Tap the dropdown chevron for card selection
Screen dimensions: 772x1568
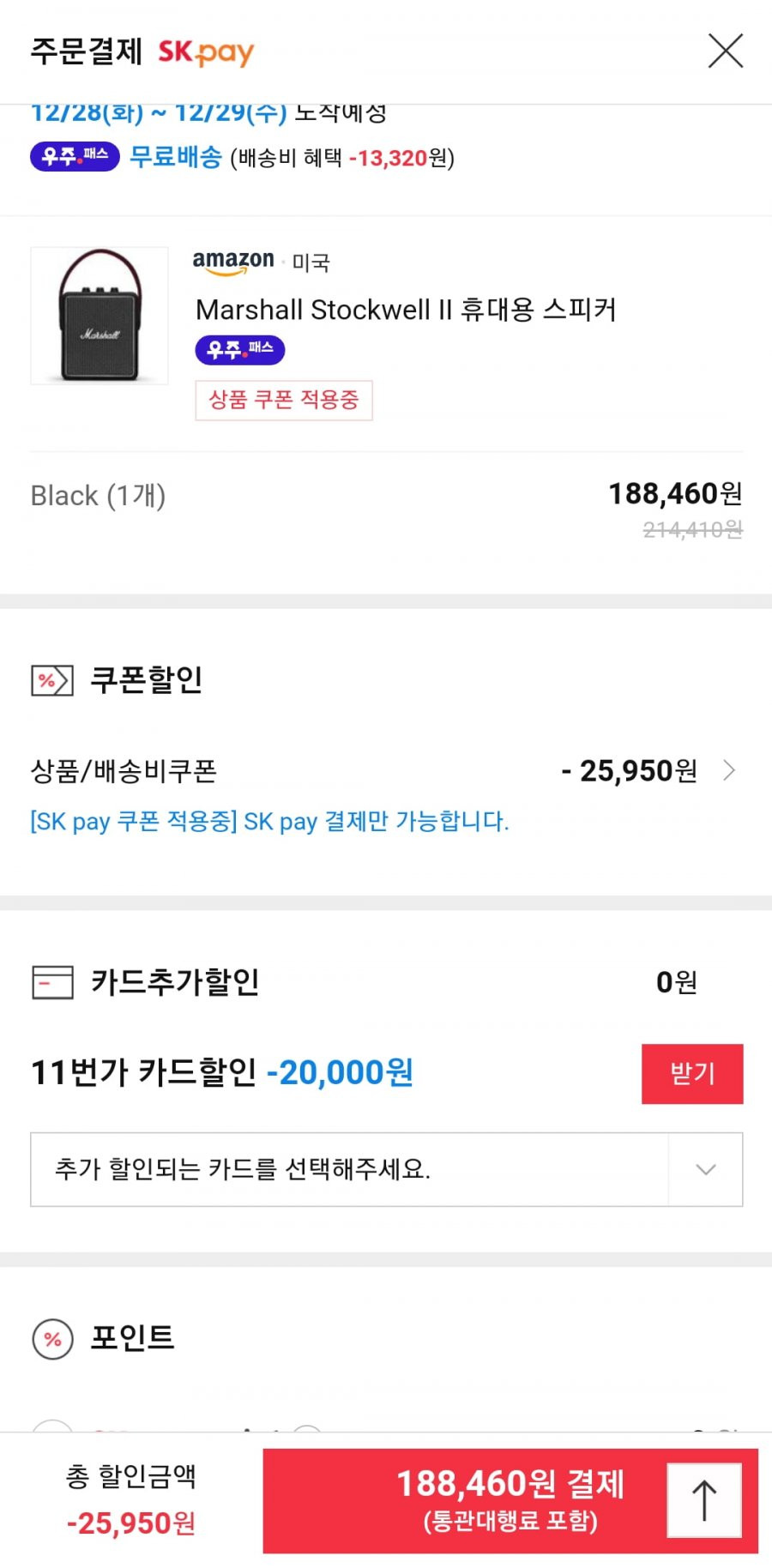coord(706,1169)
